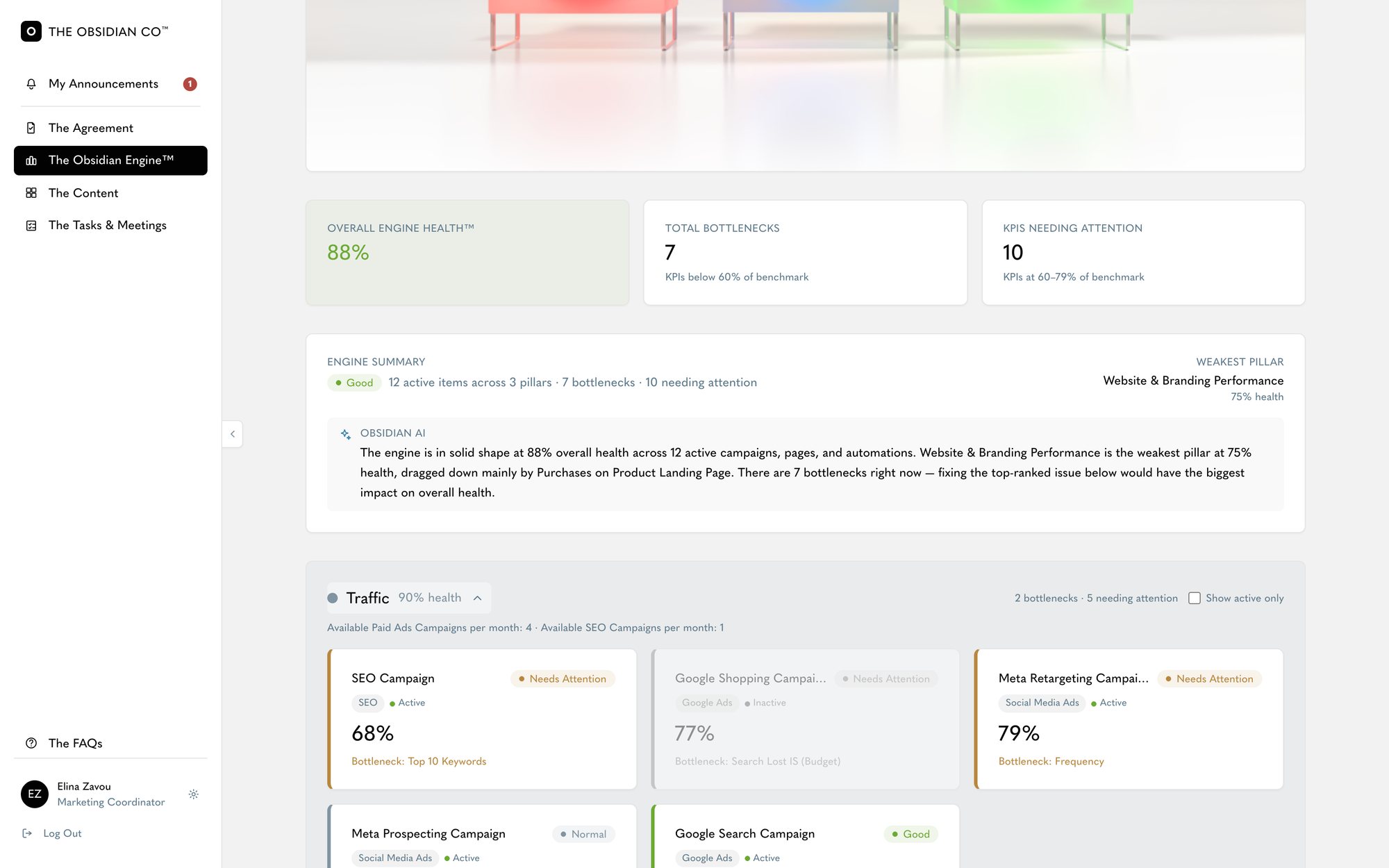Click the 88% overall health value
Viewport: 1389px width, 868px height.
[348, 253]
